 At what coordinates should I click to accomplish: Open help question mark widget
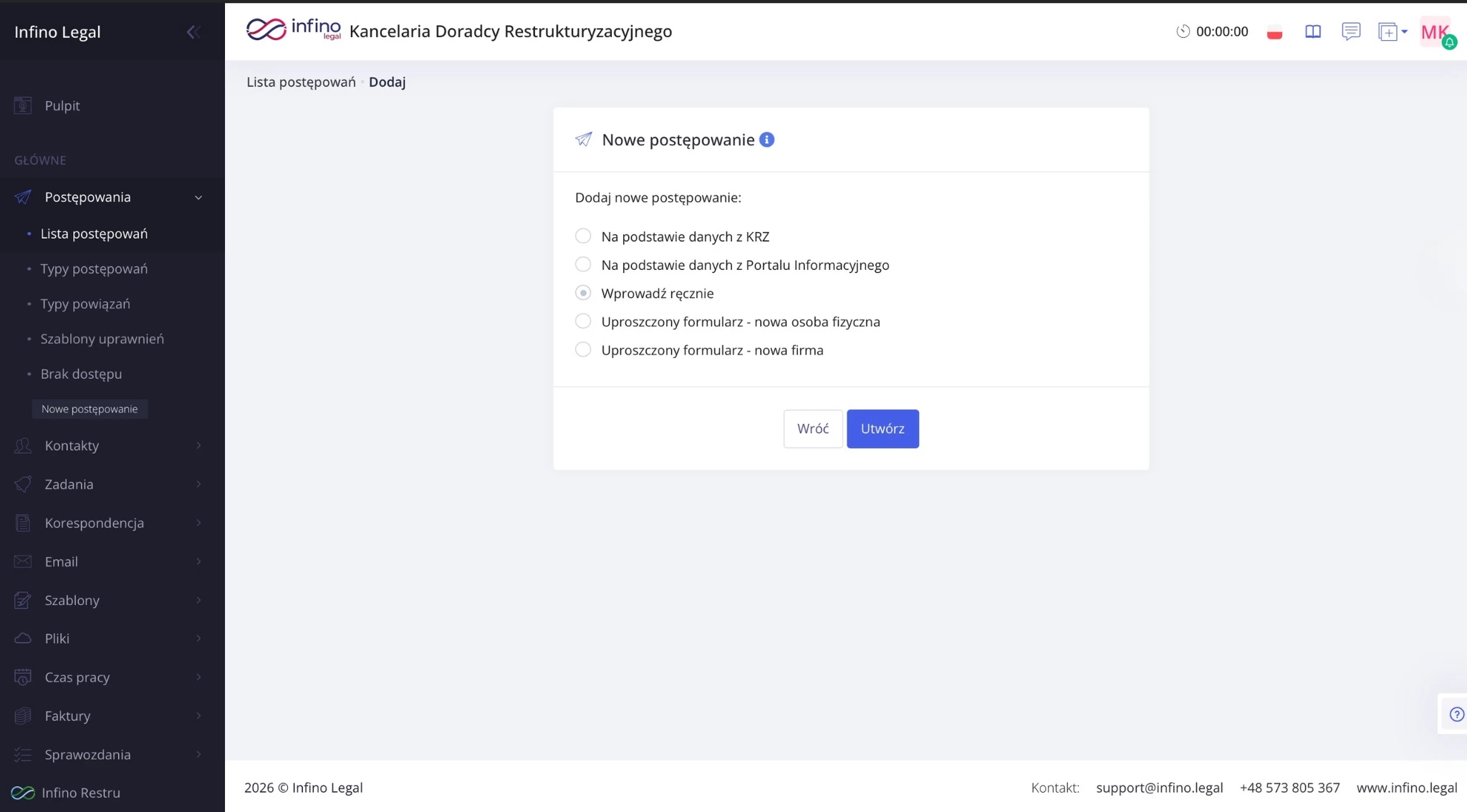[x=1456, y=714]
